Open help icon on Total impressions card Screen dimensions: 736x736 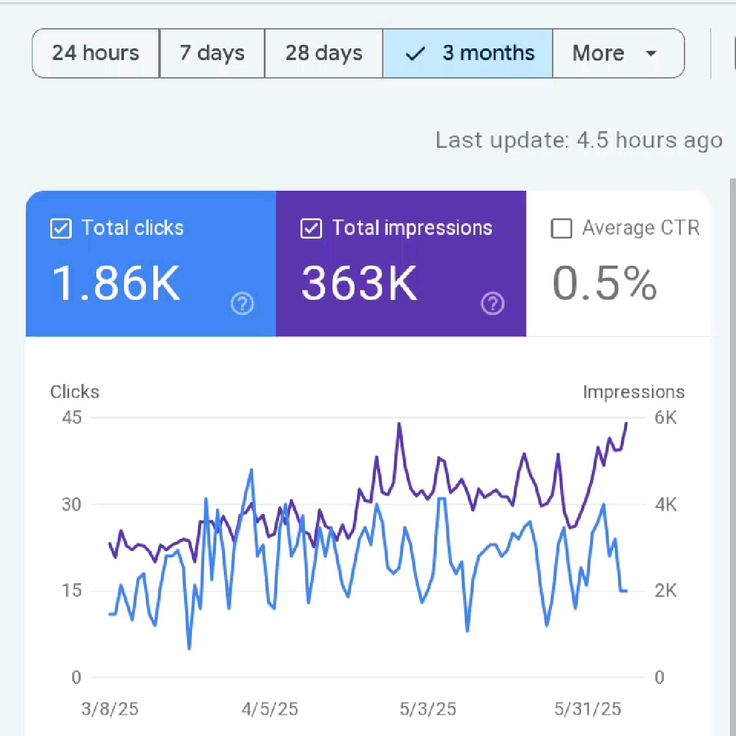[x=493, y=304]
